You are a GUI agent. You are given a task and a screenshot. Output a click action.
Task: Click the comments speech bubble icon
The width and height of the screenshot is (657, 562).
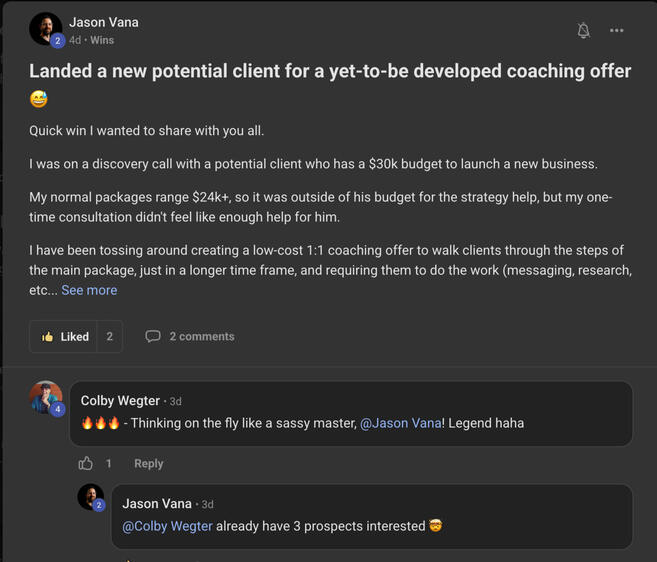(x=153, y=337)
